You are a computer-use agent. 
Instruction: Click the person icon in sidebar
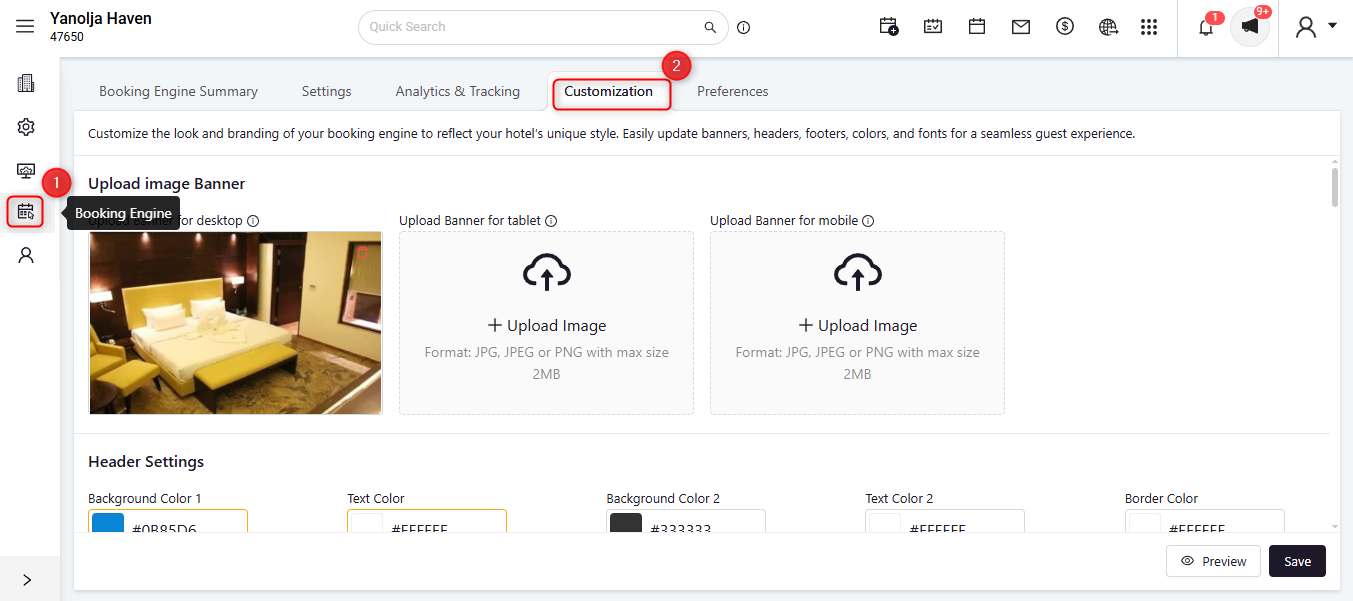tap(26, 255)
